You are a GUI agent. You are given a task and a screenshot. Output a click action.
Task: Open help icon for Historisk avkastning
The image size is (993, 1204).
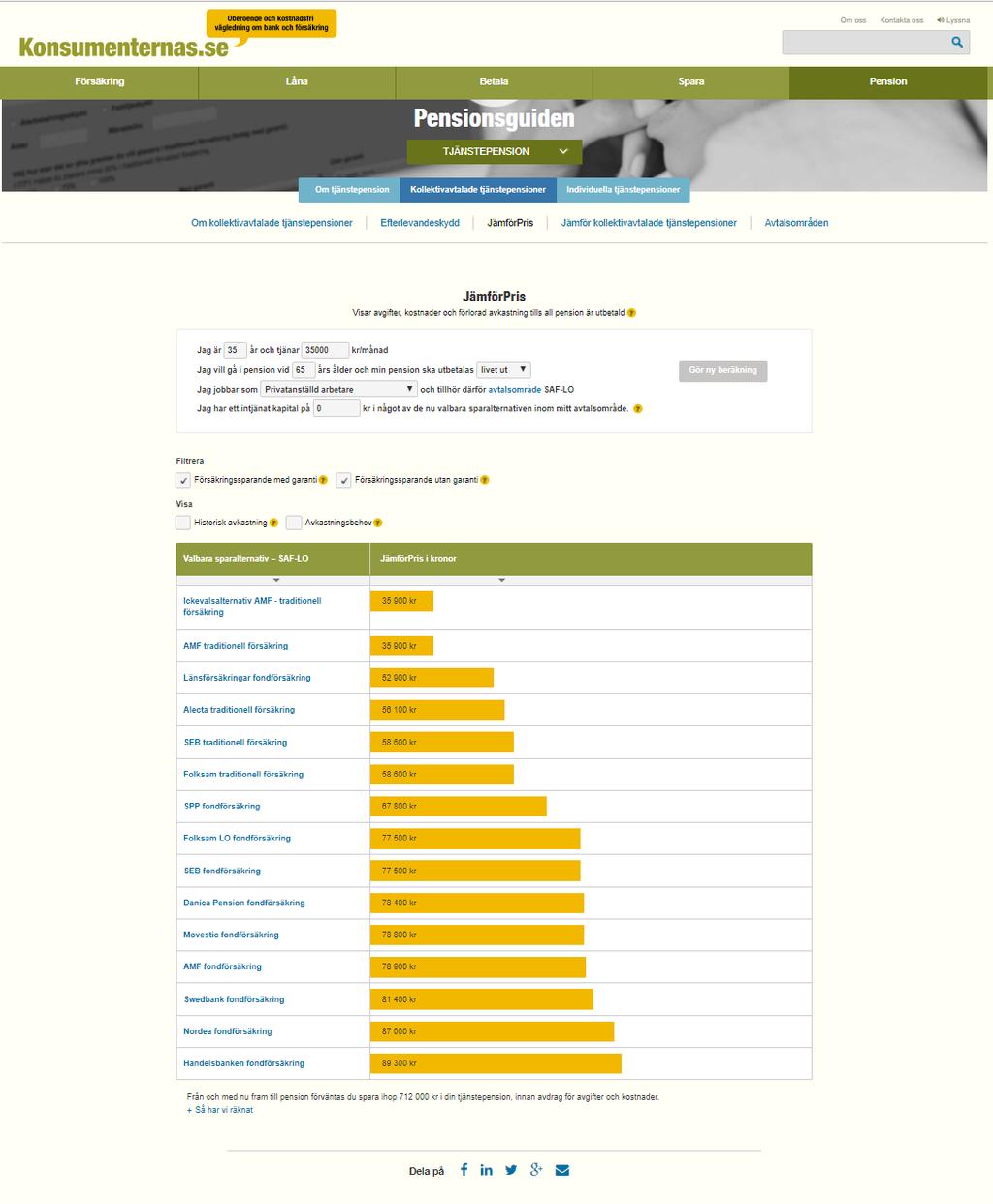[273, 523]
